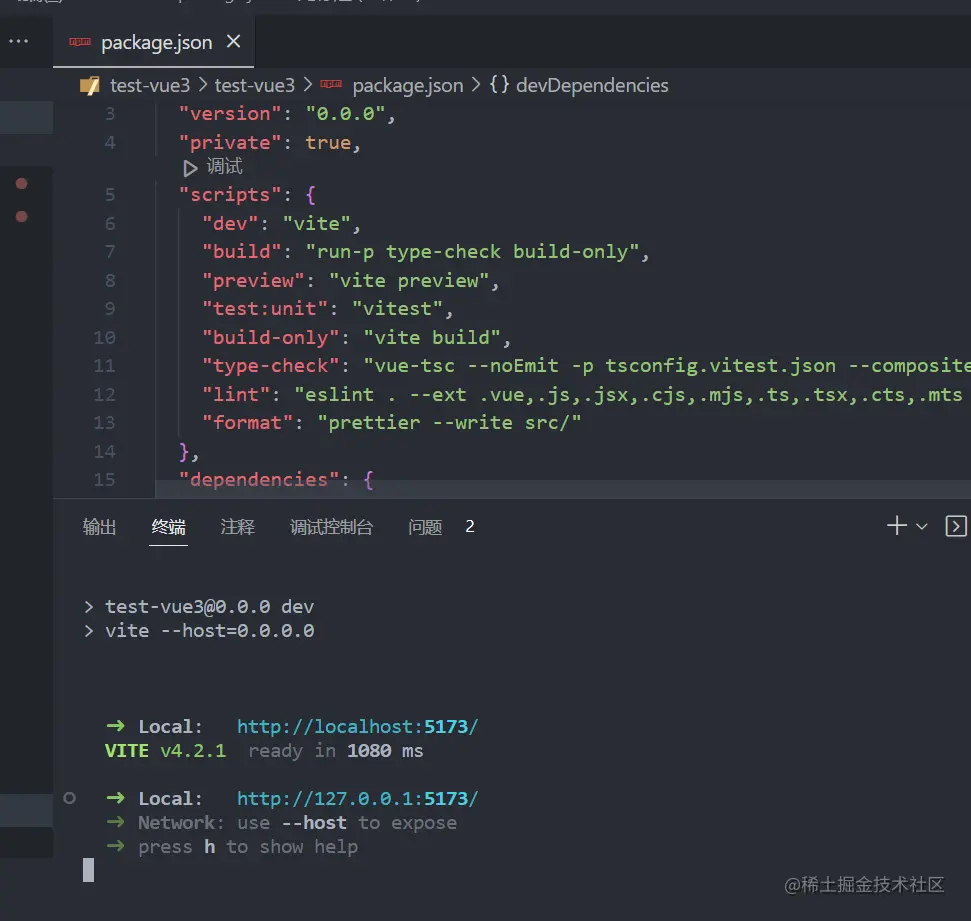Switch to the 调试控制台 panel tab

(332, 527)
